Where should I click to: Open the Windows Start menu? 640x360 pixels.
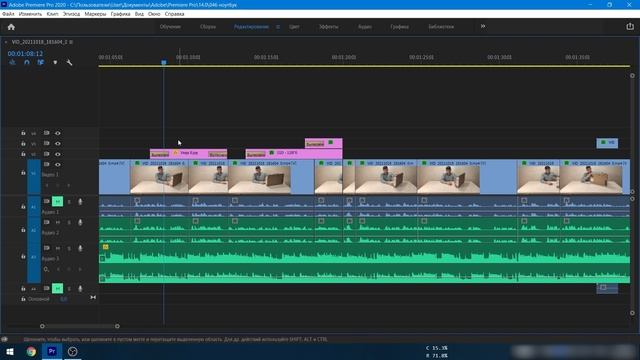[10, 351]
